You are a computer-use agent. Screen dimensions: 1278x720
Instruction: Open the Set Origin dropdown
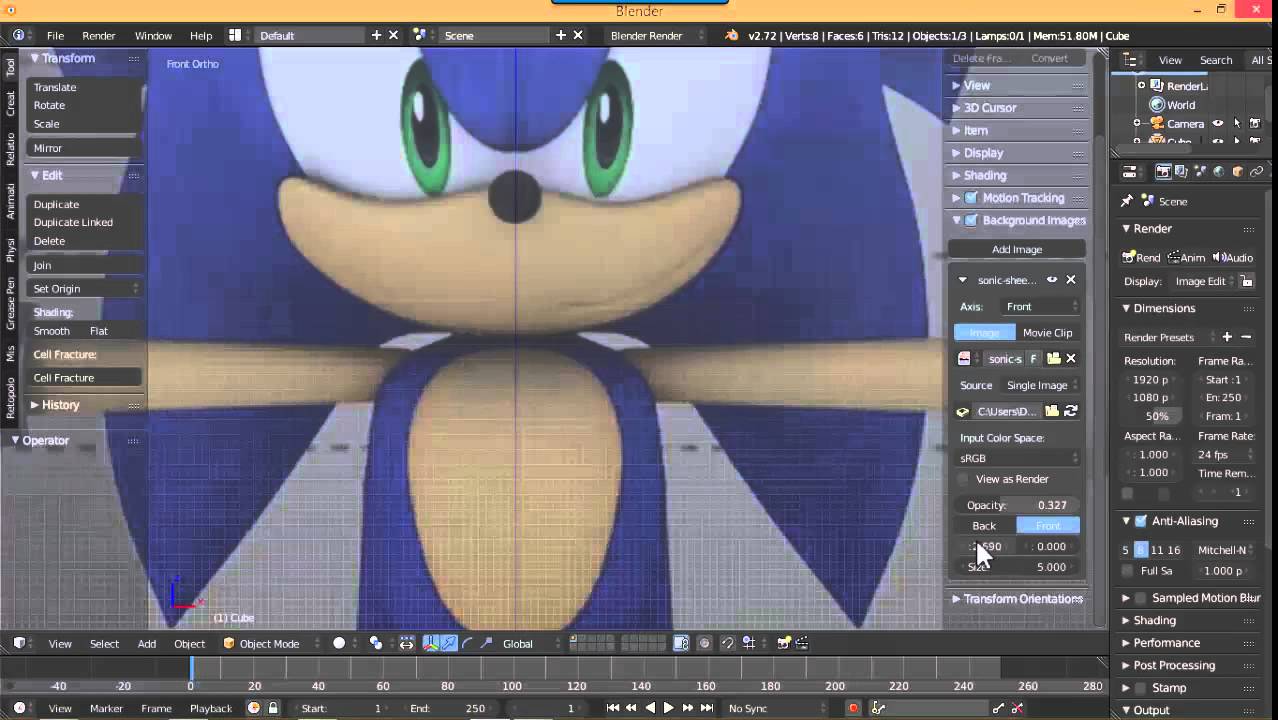(85, 289)
